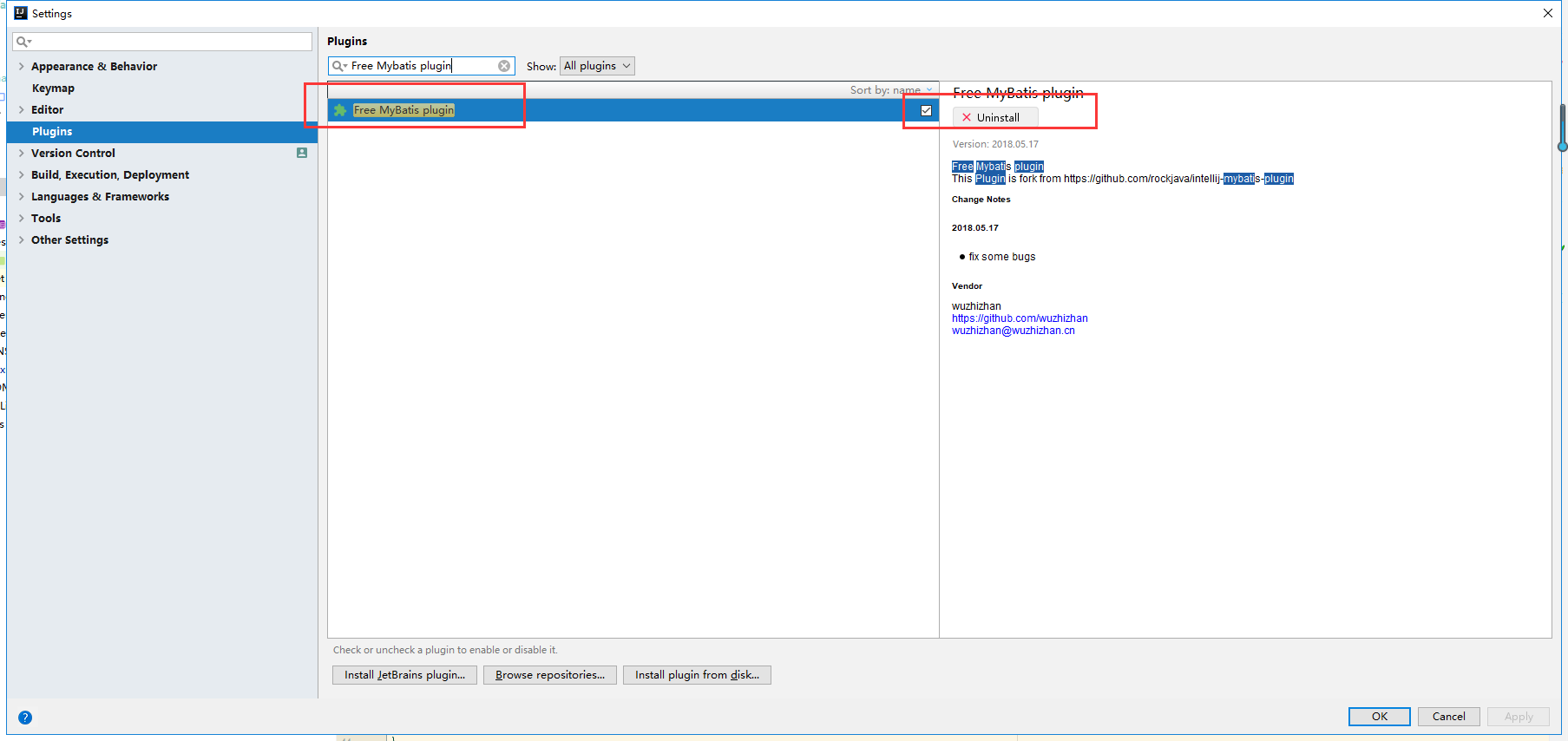Confirm with the OK button
Image resolution: width=1568 pixels, height=741 pixels.
coord(1380,716)
